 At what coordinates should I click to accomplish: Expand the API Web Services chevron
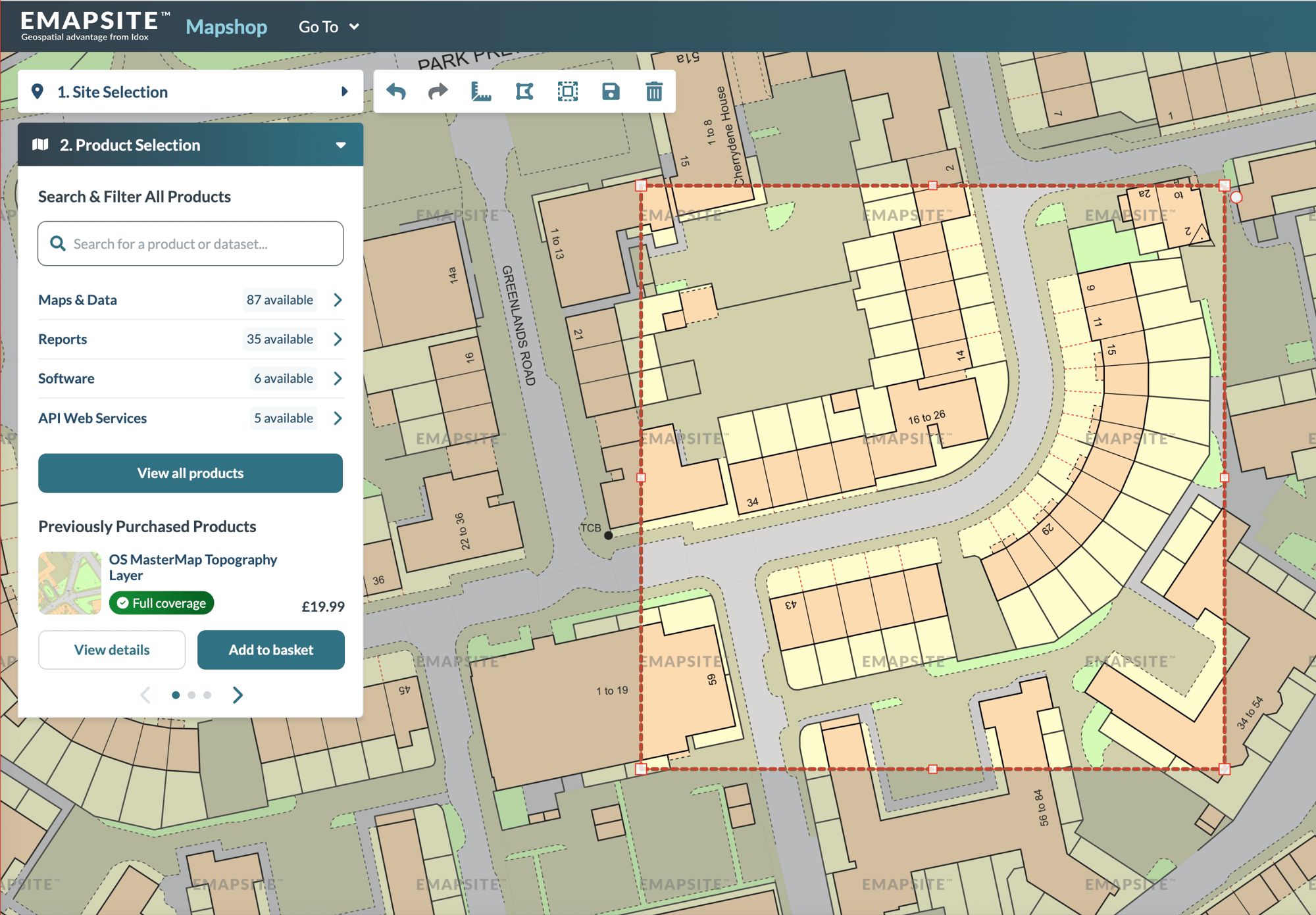pos(338,418)
